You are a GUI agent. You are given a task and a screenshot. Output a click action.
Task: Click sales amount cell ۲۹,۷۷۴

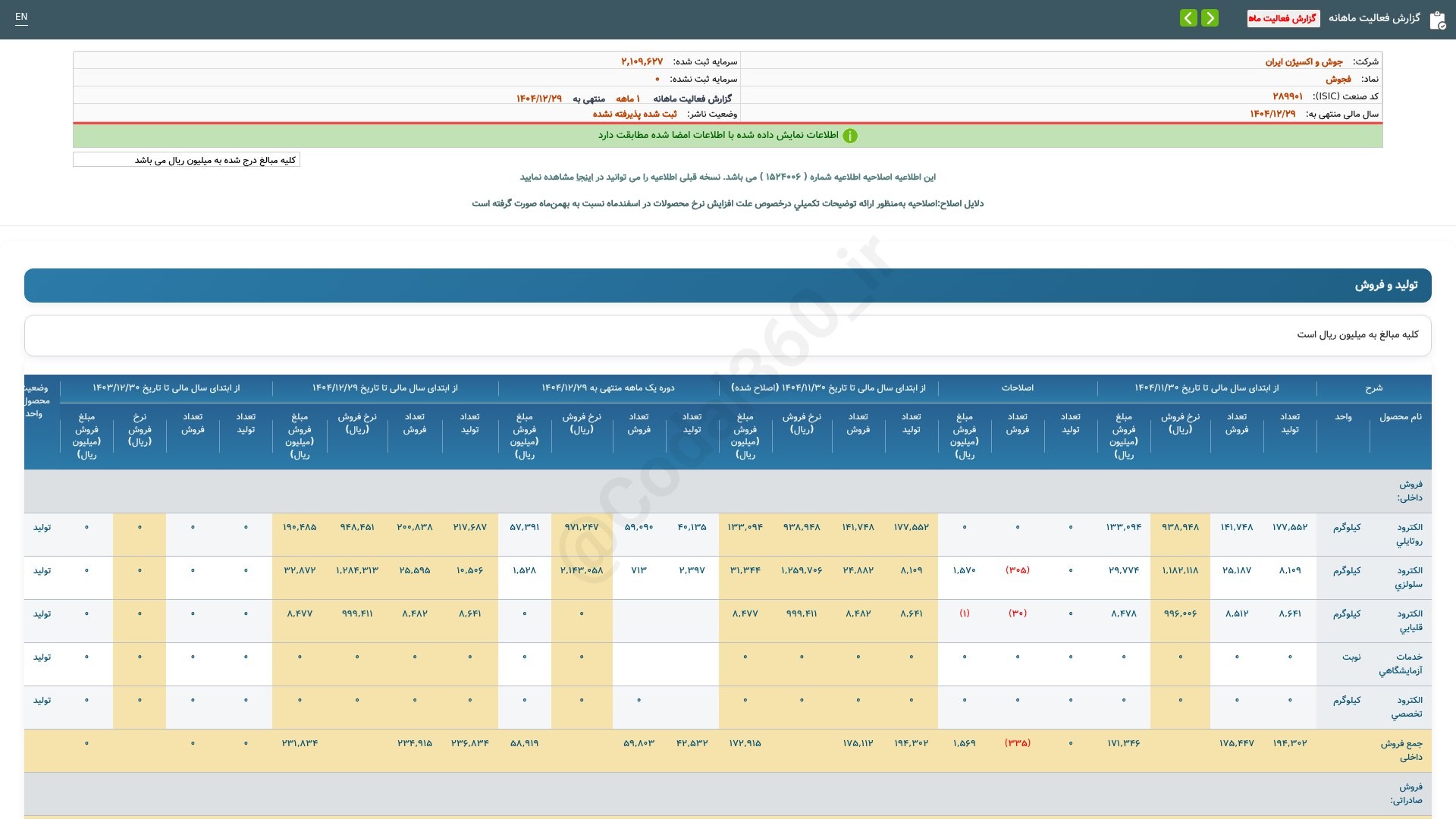1124,570
